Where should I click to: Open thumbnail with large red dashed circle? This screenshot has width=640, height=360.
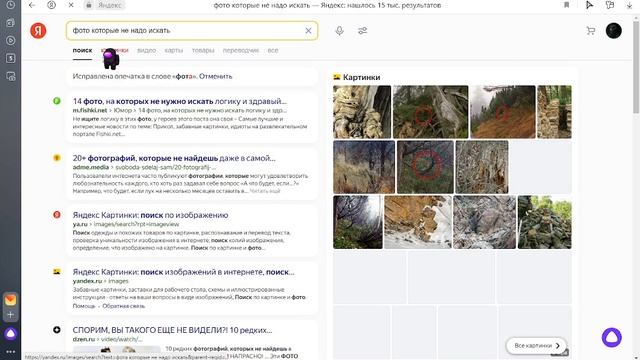[425, 167]
